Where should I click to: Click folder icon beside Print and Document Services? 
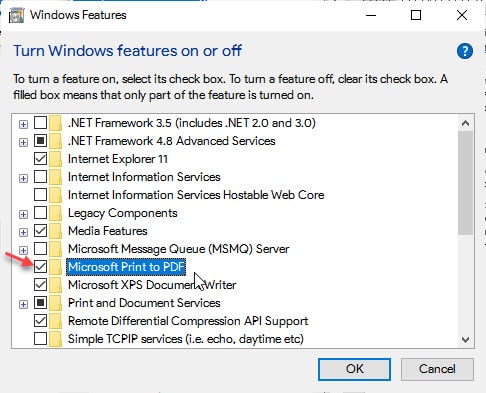(x=55, y=303)
